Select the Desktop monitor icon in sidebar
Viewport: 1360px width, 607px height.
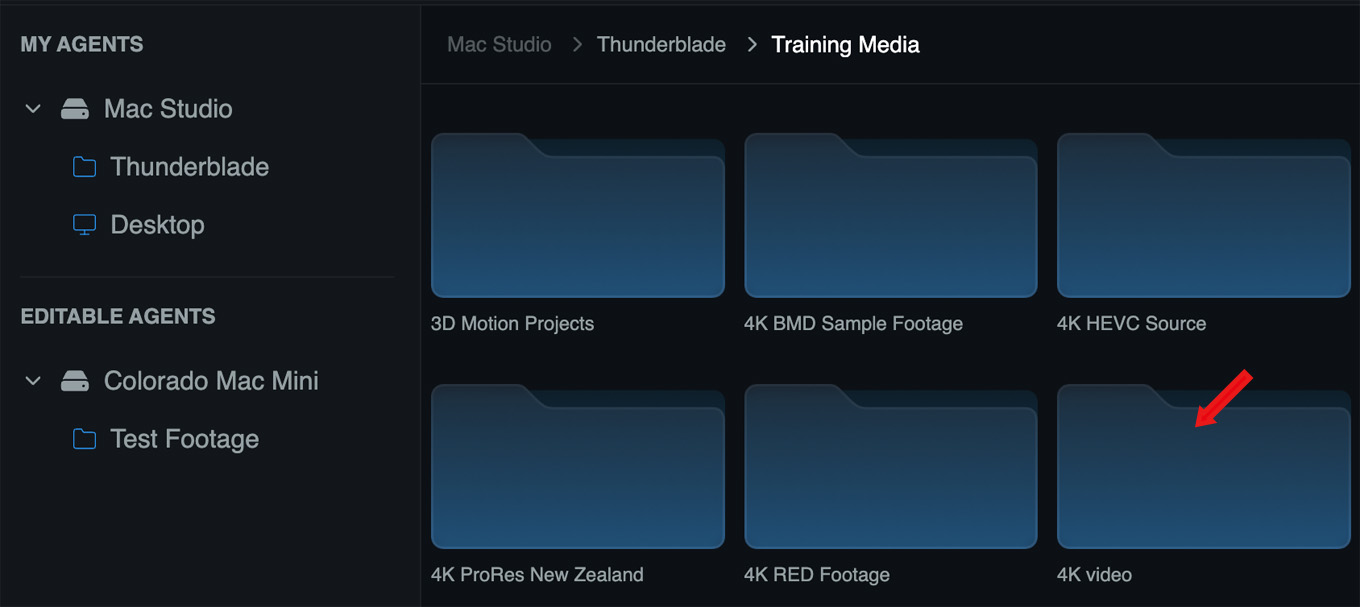tap(85, 225)
